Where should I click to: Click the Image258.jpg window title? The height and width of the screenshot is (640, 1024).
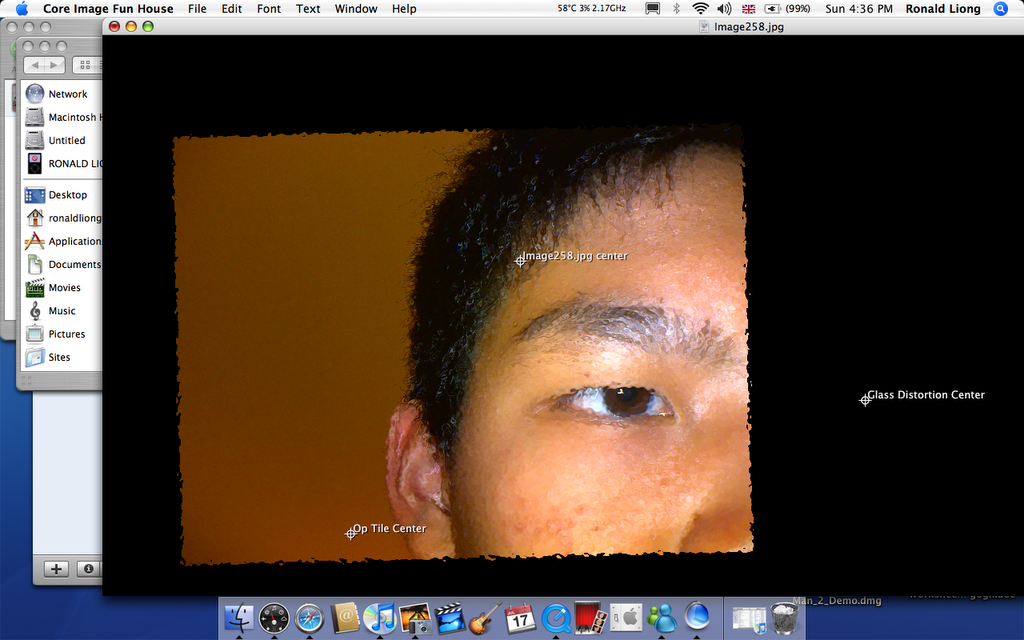coord(748,27)
